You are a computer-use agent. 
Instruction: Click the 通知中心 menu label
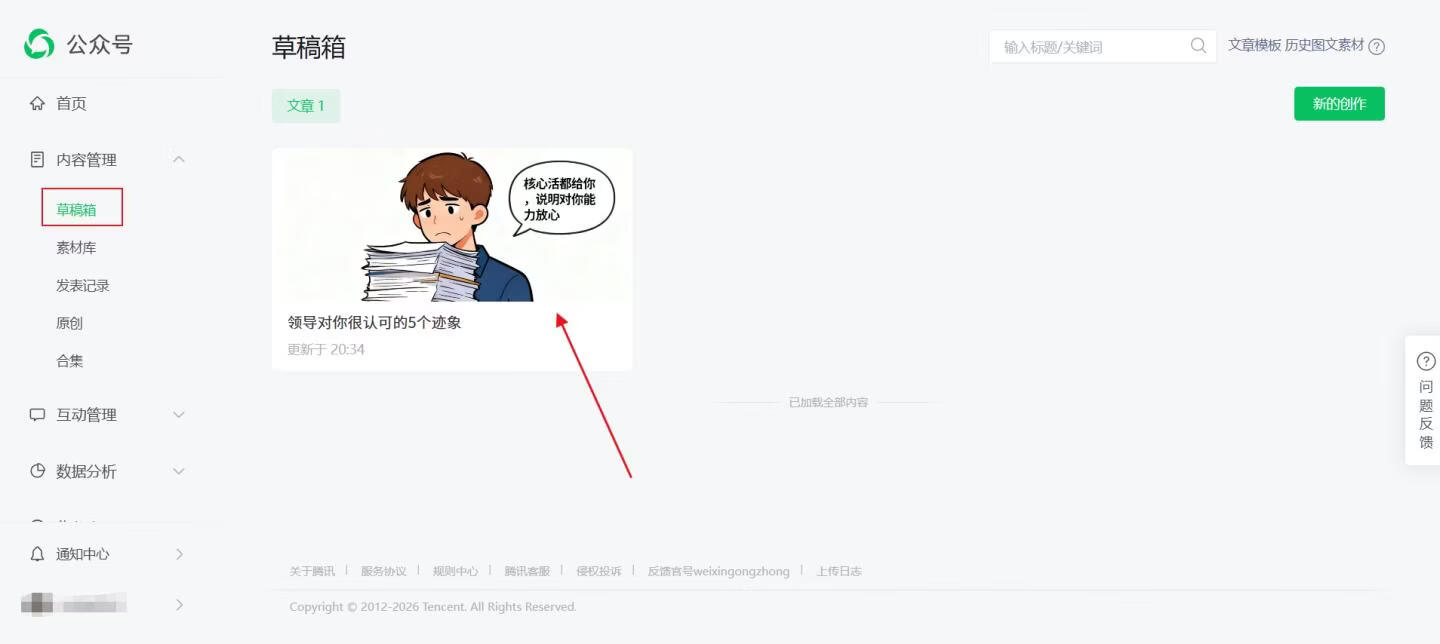click(83, 553)
